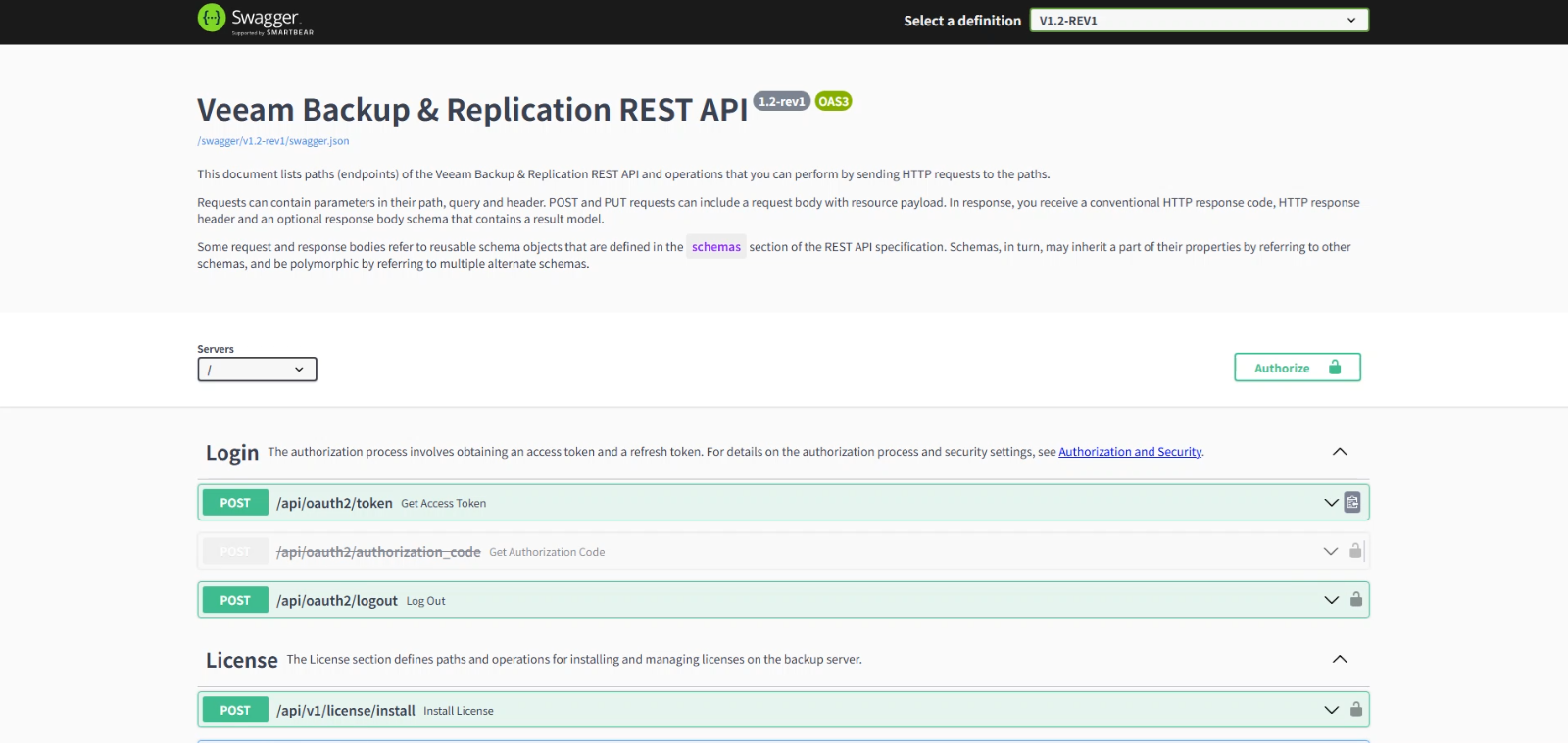Click the Login section heading
This screenshot has height=743, width=1568.
[232, 453]
